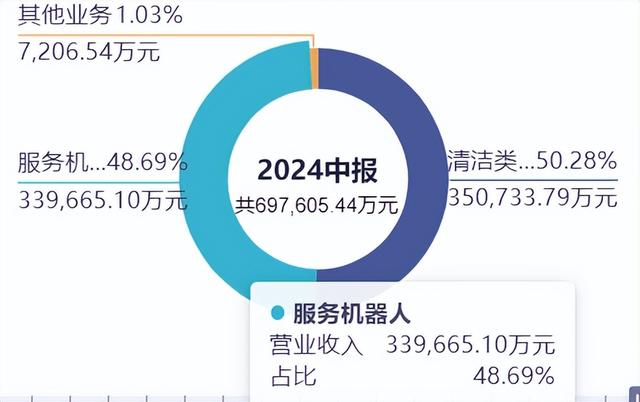Click 占比 row in the tooltip
The height and width of the screenshot is (402, 640).
coord(412,376)
